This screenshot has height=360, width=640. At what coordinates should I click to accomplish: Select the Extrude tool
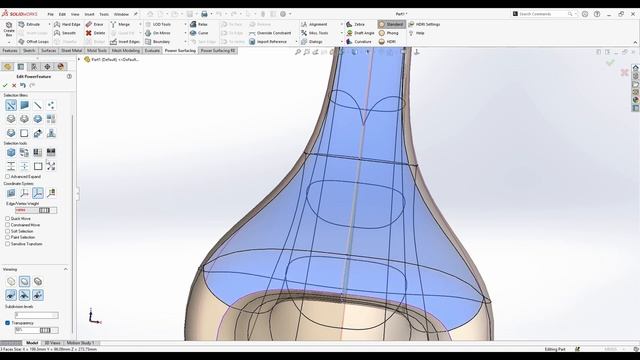pos(29,24)
